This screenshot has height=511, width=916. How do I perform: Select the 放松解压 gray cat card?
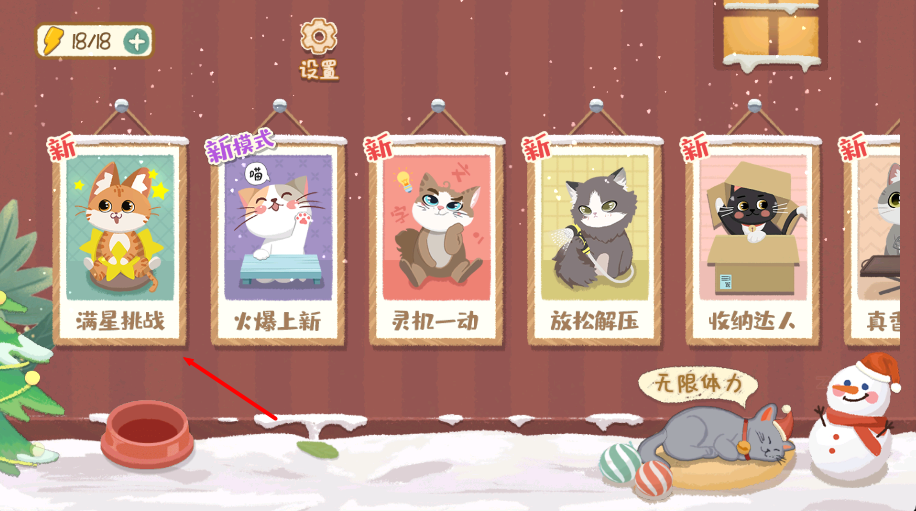tap(595, 241)
